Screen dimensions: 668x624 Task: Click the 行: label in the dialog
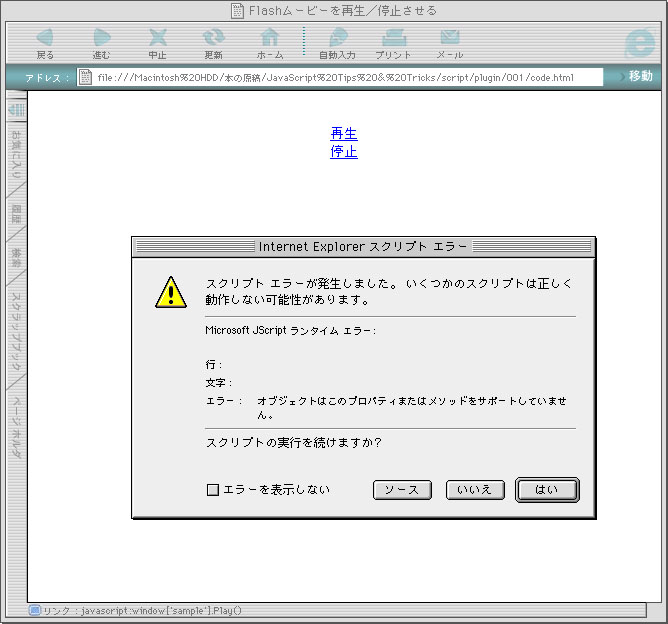pyautogui.click(x=213, y=365)
